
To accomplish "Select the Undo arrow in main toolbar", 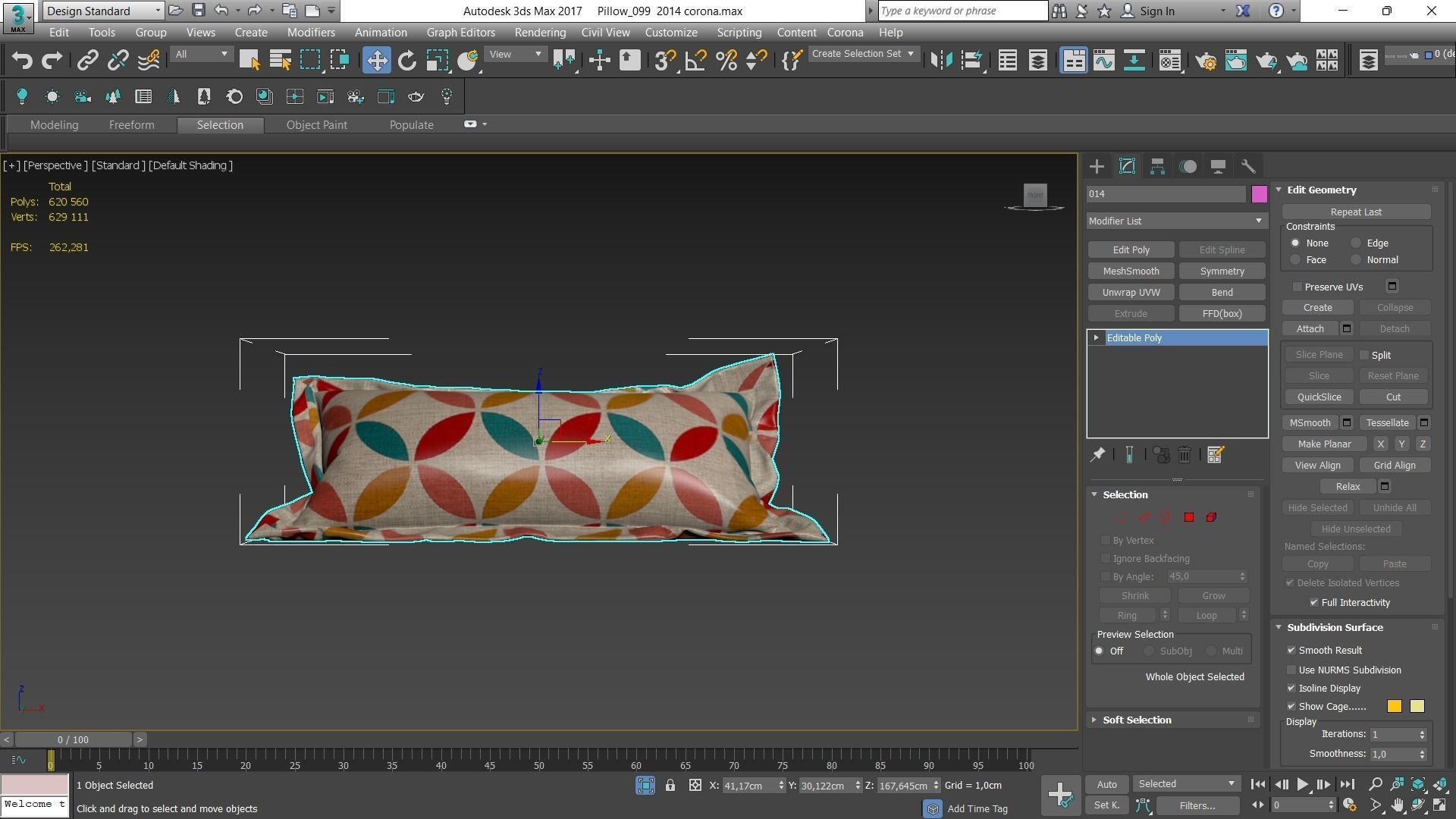I will [x=22, y=61].
